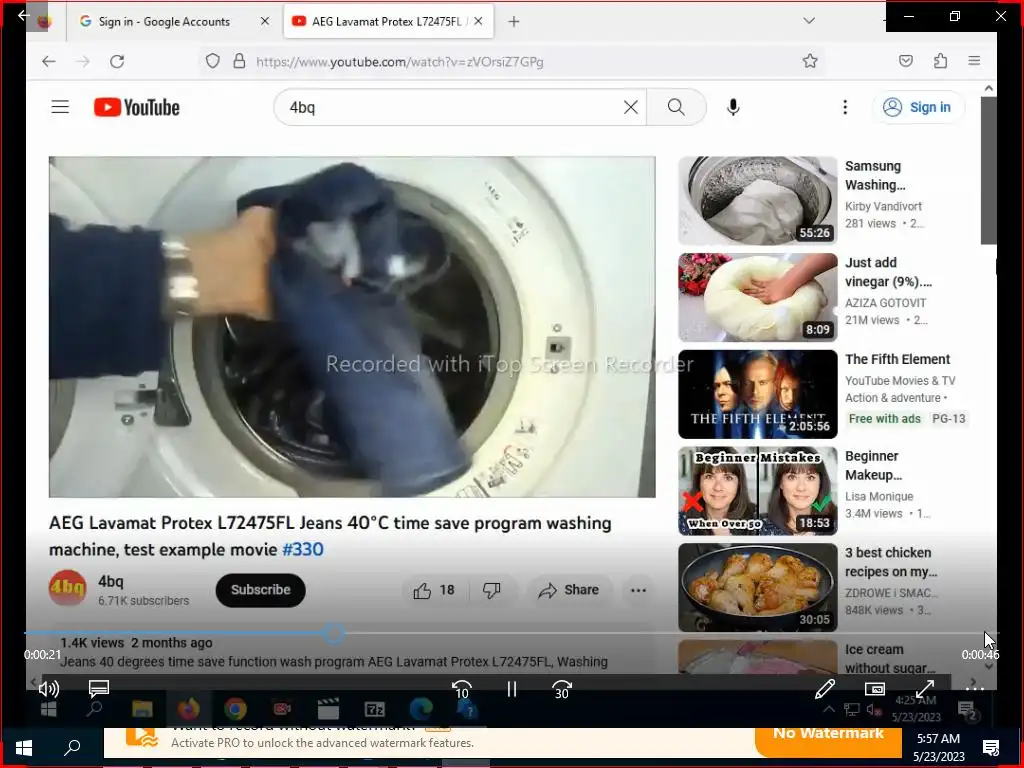Open a new Firefox tab
1024x768 pixels.
(x=514, y=22)
